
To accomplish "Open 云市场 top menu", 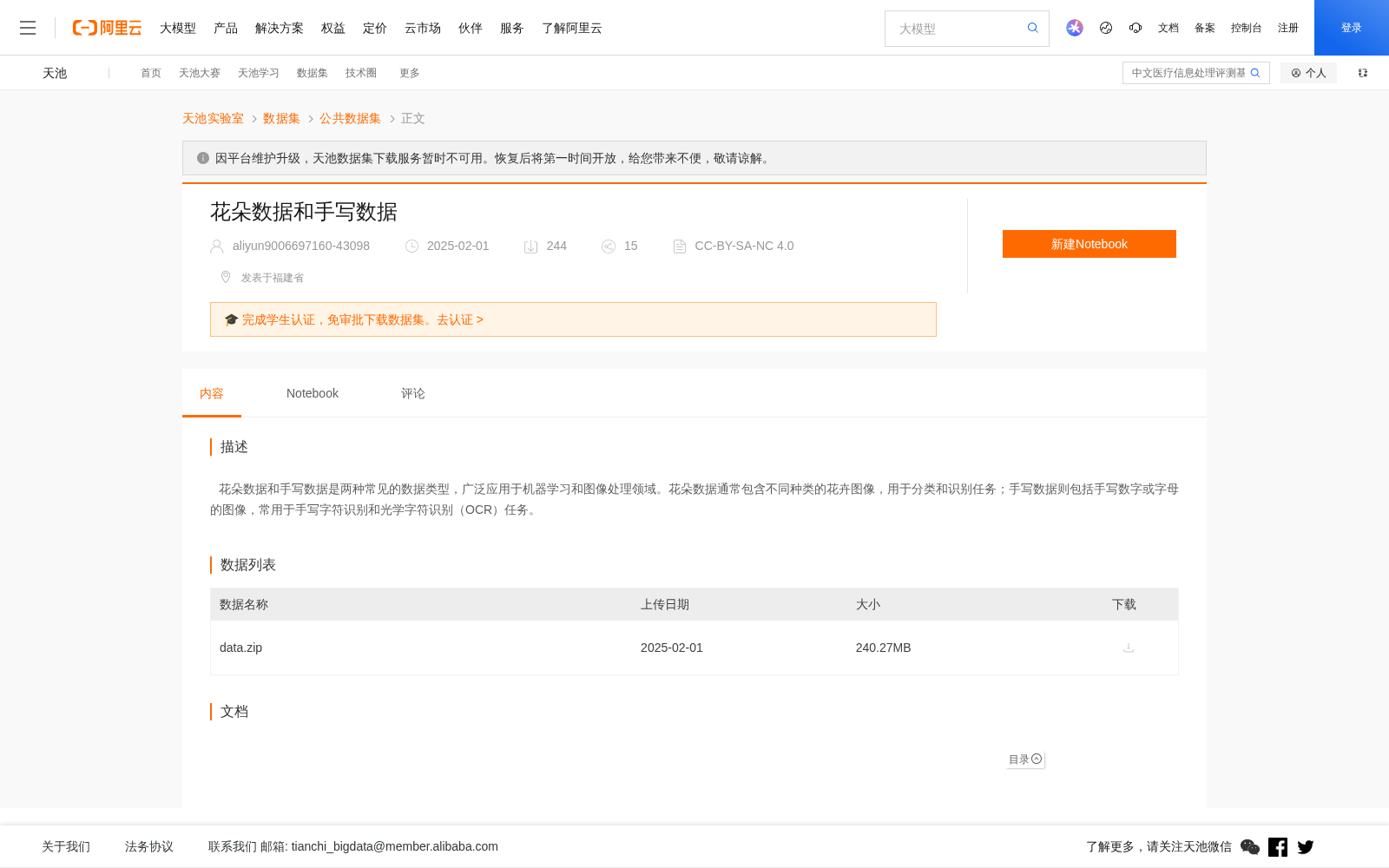I will click(423, 28).
